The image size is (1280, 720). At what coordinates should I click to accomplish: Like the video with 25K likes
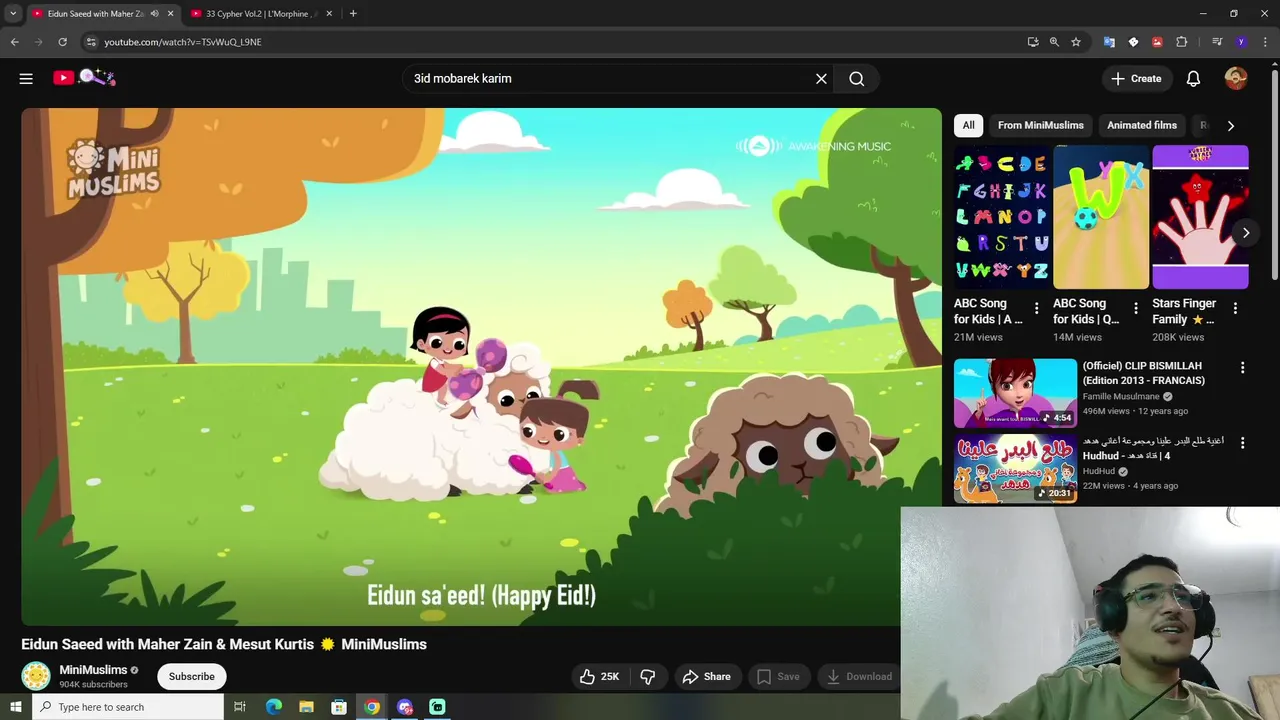pos(599,677)
